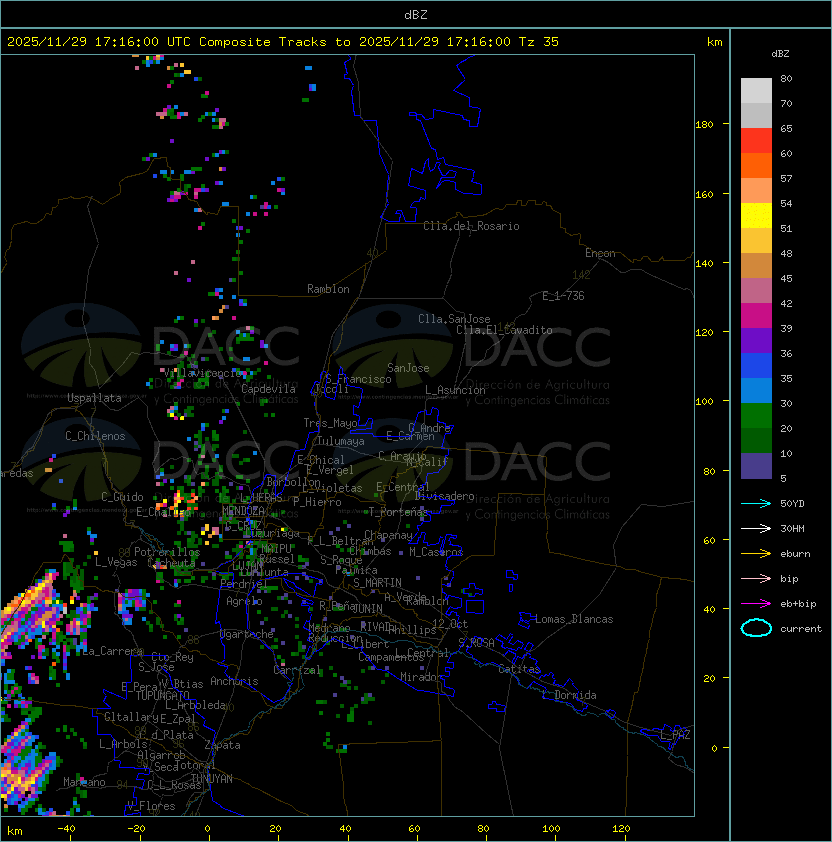This screenshot has width=832, height=842.
Task: Click the Catitas map label
Action: (x=519, y=669)
